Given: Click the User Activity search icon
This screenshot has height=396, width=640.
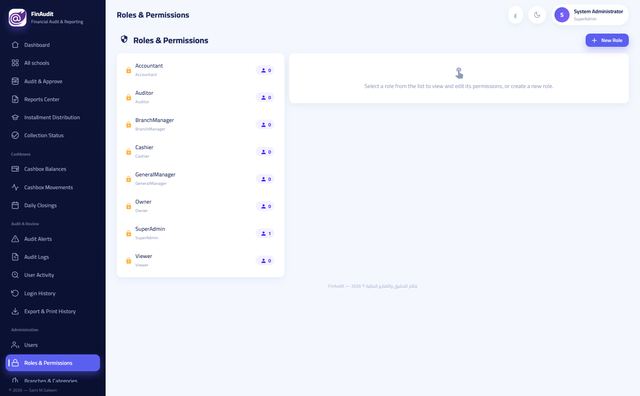Looking at the screenshot, I should (15, 275).
